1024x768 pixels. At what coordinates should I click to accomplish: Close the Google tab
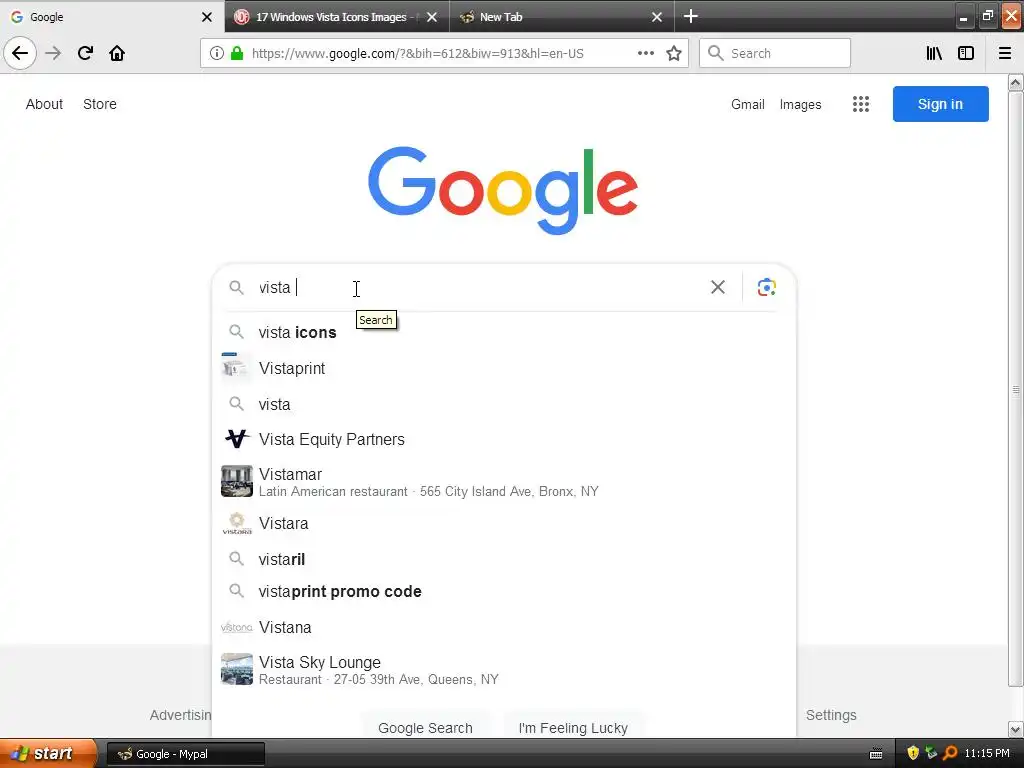tap(207, 17)
